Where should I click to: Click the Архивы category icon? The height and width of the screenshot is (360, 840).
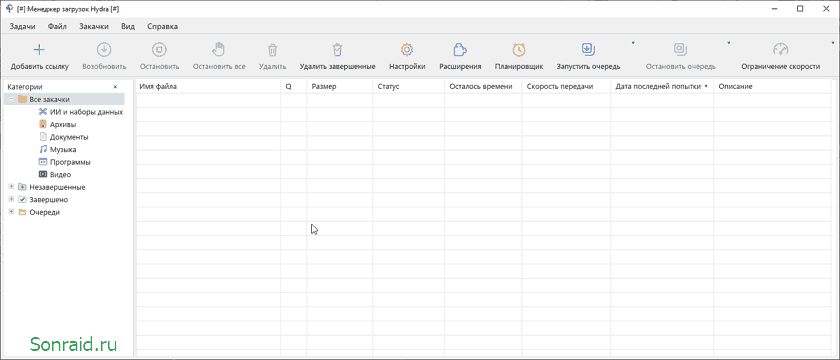point(43,124)
